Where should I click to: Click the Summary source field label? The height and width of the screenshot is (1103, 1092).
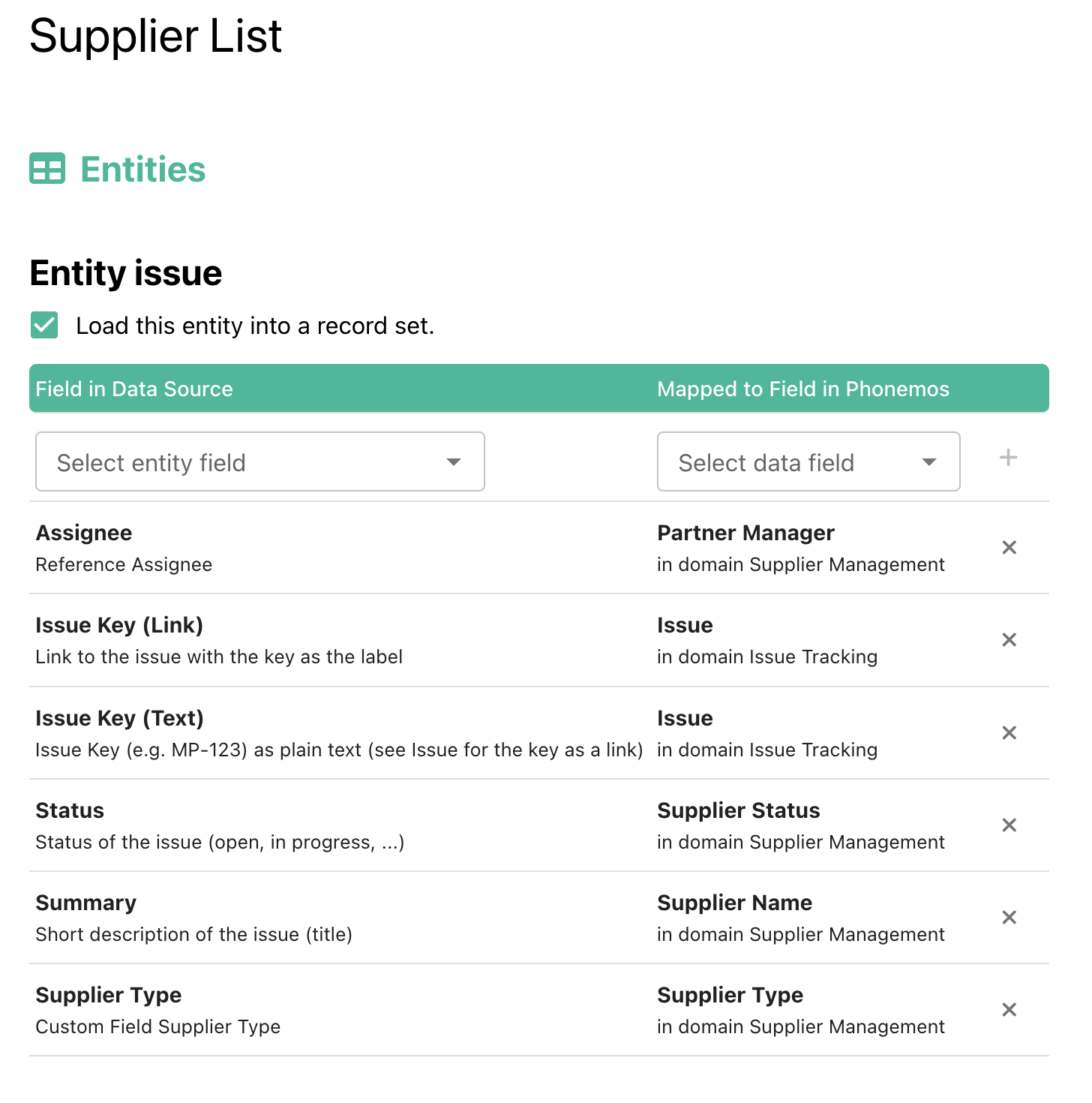tap(86, 903)
